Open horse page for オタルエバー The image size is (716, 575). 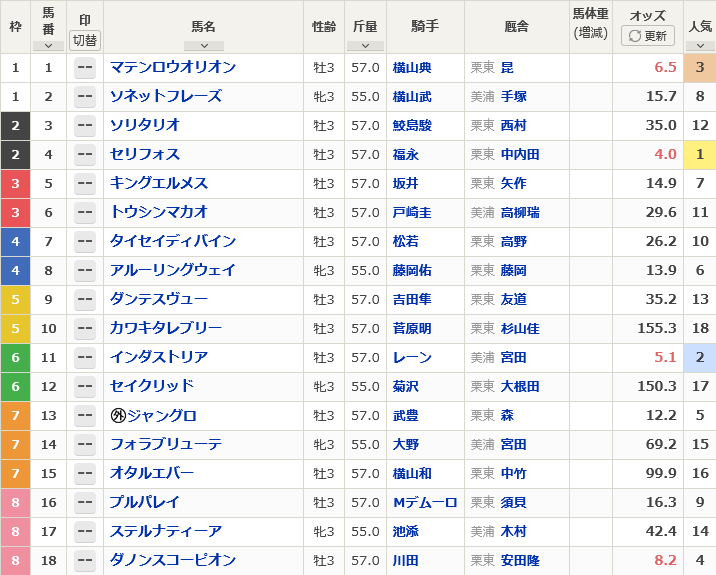pyautogui.click(x=152, y=473)
